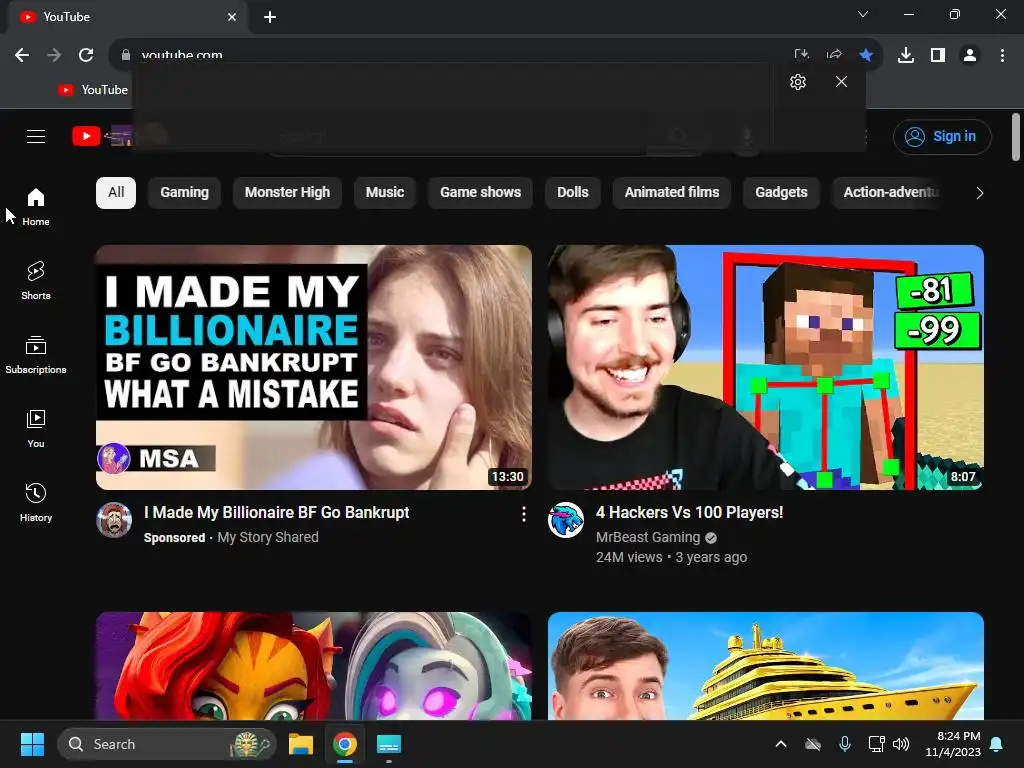Image resolution: width=1024 pixels, height=768 pixels.
Task: Open Shorts from the sidebar
Action: 36,281
